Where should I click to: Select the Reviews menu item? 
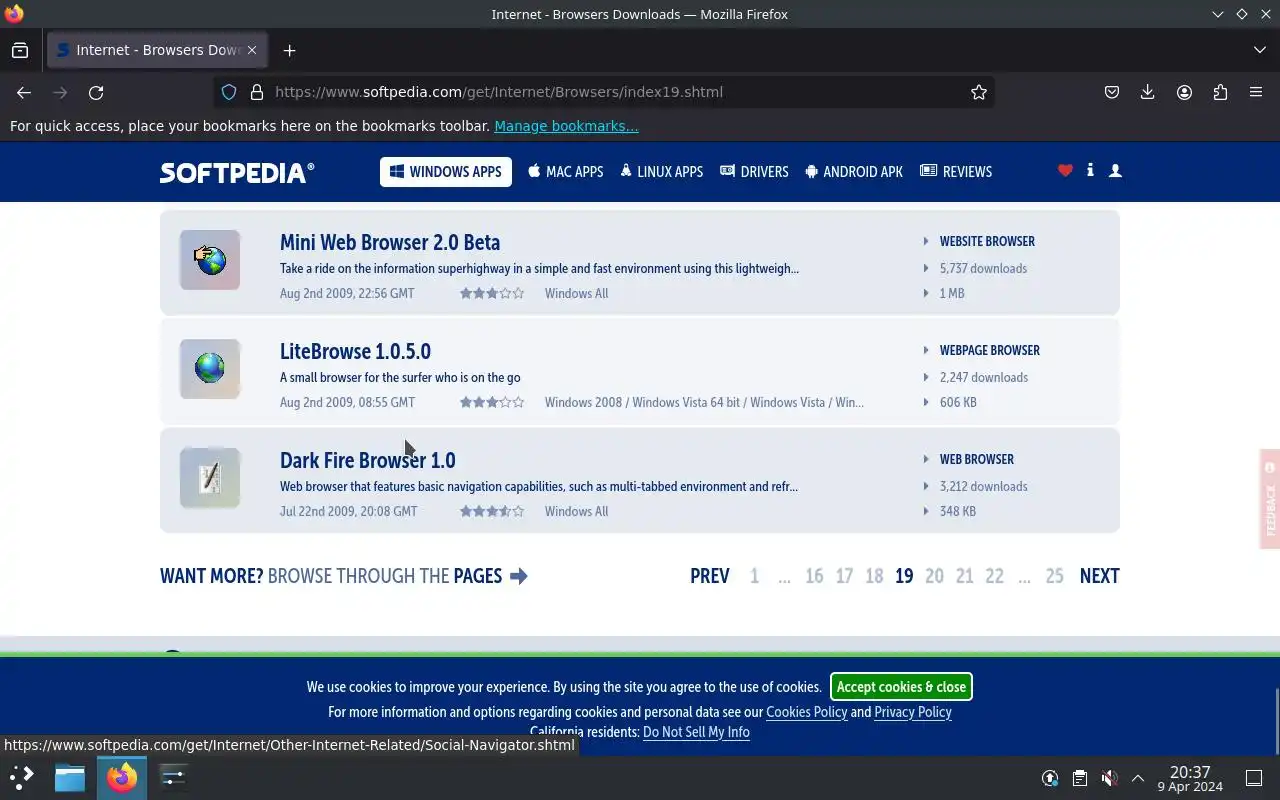pos(956,172)
